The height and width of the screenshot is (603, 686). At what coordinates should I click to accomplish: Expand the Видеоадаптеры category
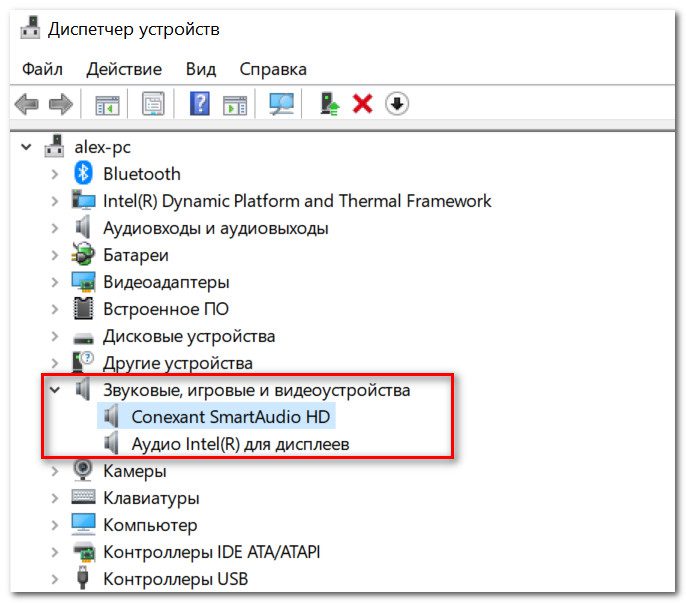tap(55, 282)
